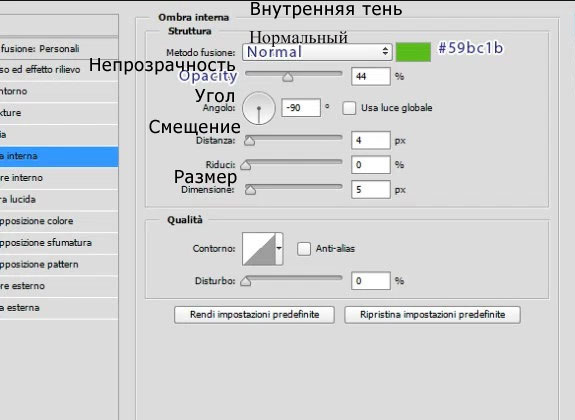Click the Contorno contour thumbnail

tap(259, 249)
